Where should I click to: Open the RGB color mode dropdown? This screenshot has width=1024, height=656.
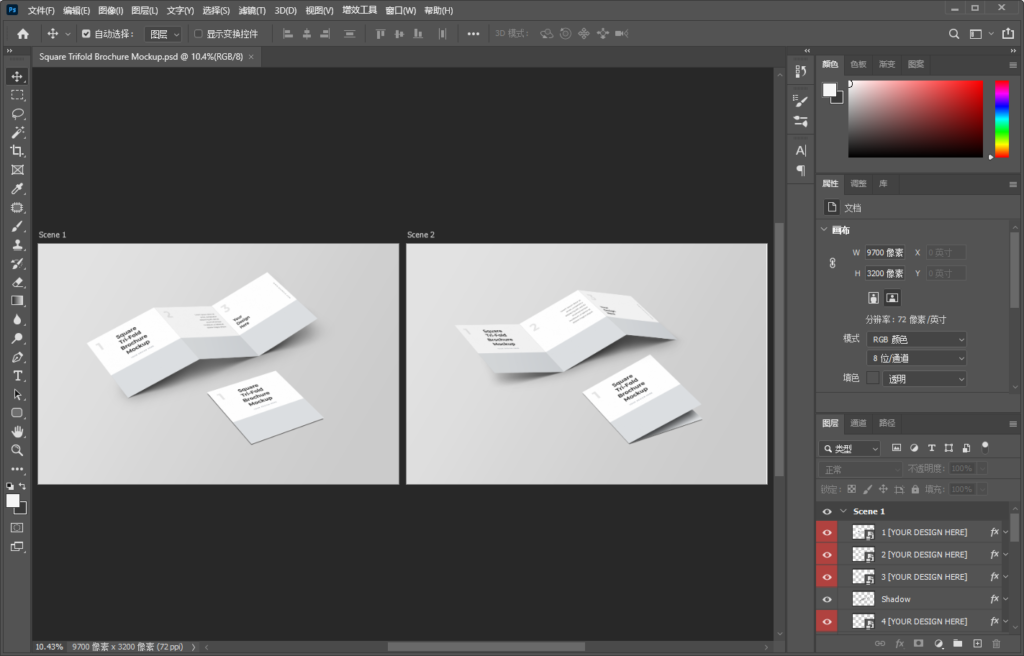917,339
